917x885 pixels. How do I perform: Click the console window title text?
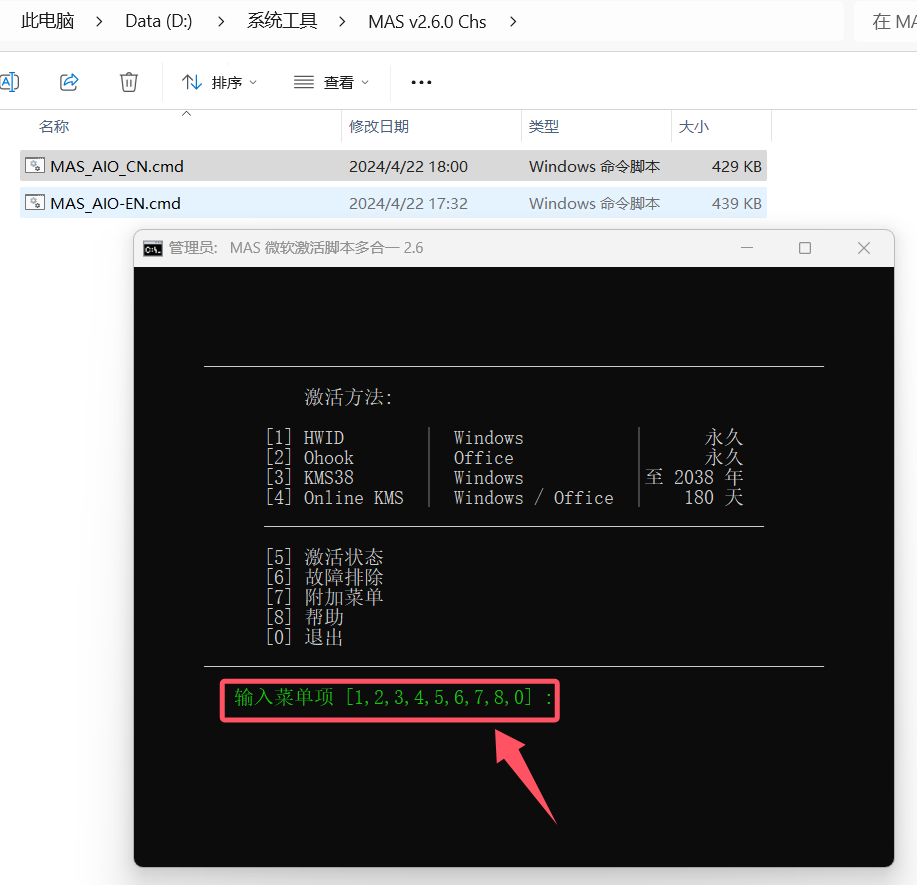pyautogui.click(x=296, y=248)
